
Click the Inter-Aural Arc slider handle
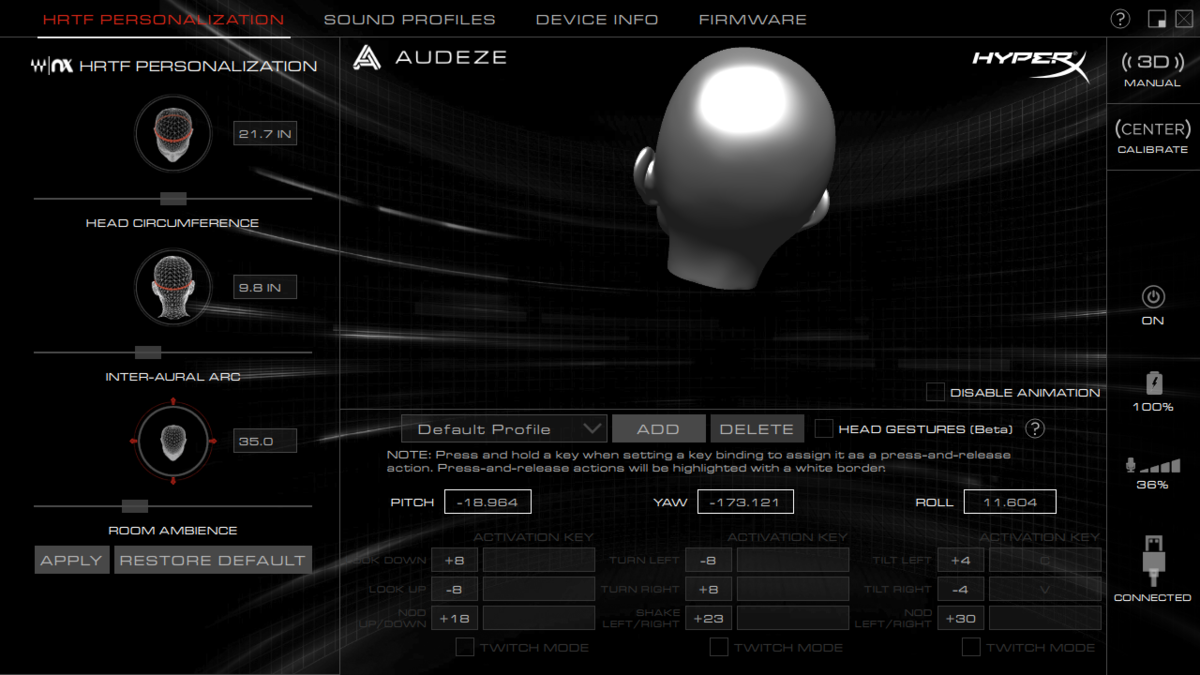click(x=148, y=352)
